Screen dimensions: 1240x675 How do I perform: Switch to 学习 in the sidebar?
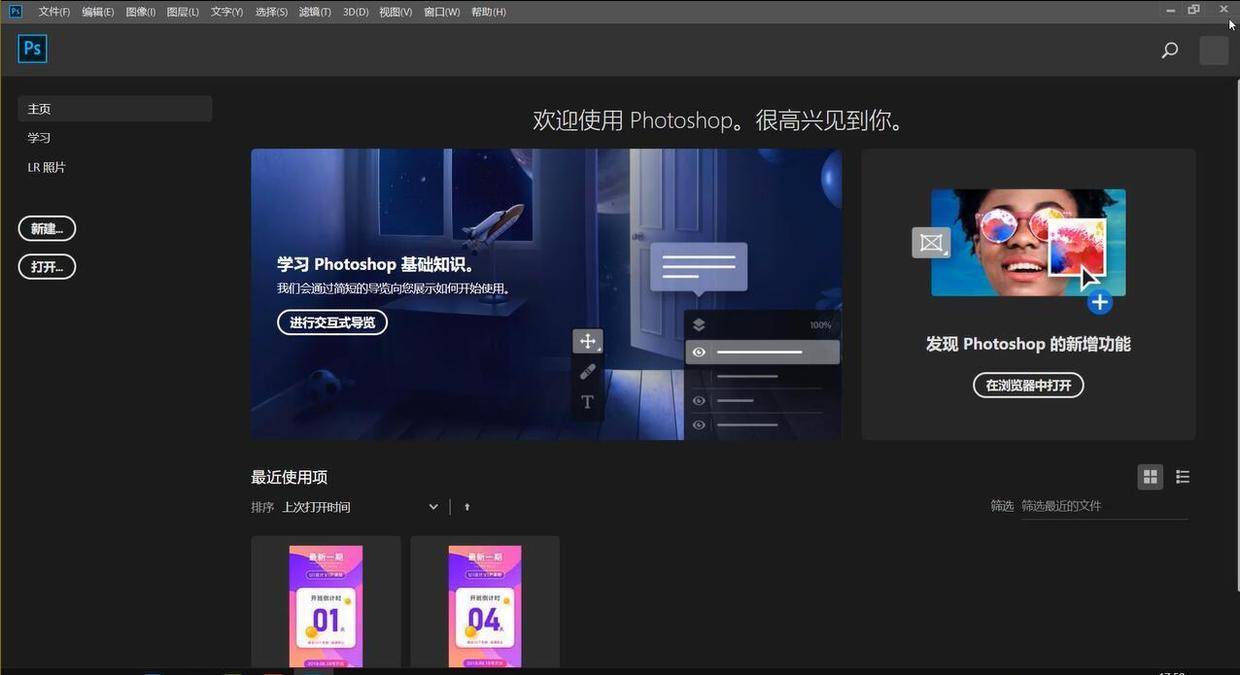pyautogui.click(x=39, y=137)
